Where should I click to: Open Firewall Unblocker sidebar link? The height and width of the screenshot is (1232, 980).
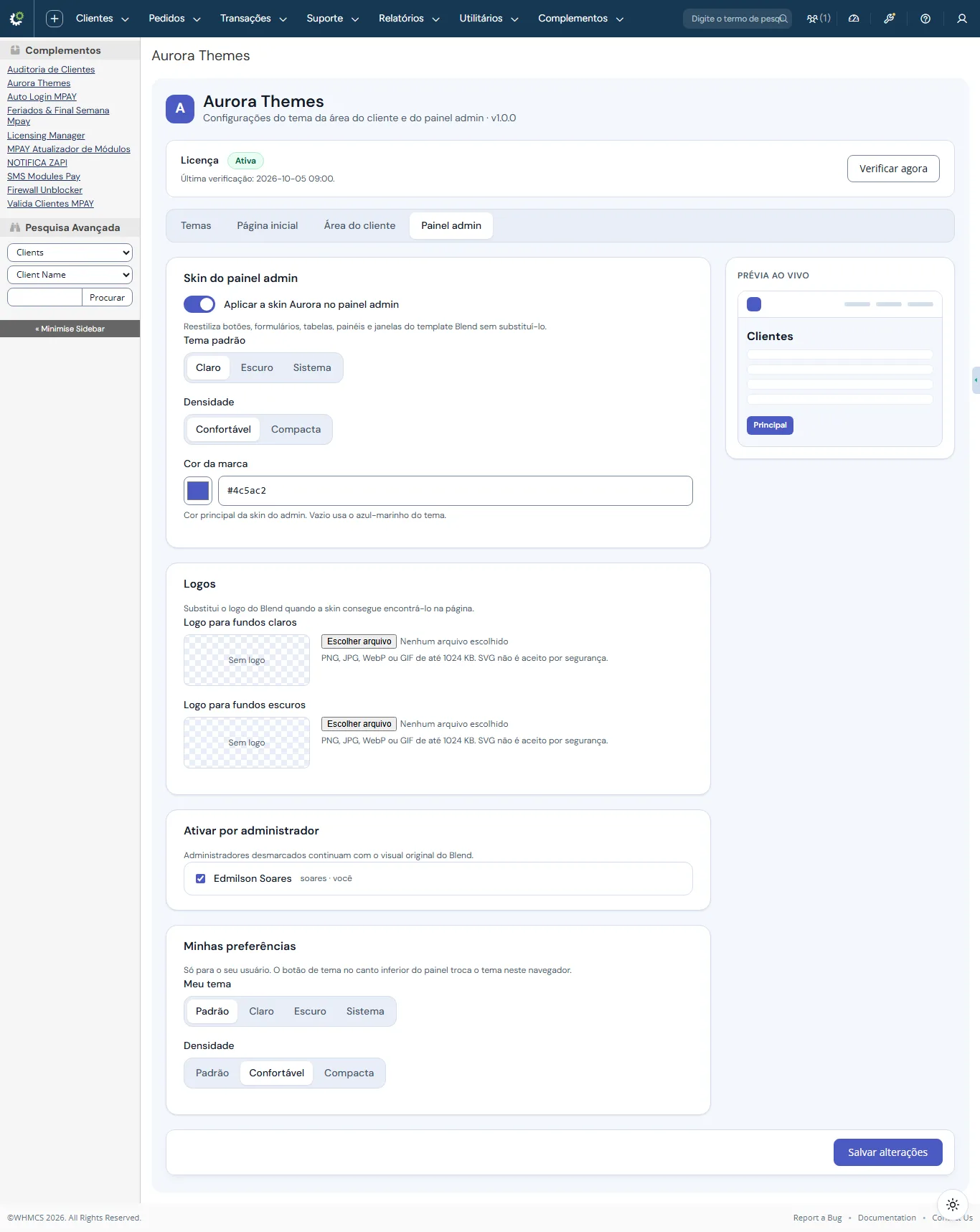click(44, 190)
